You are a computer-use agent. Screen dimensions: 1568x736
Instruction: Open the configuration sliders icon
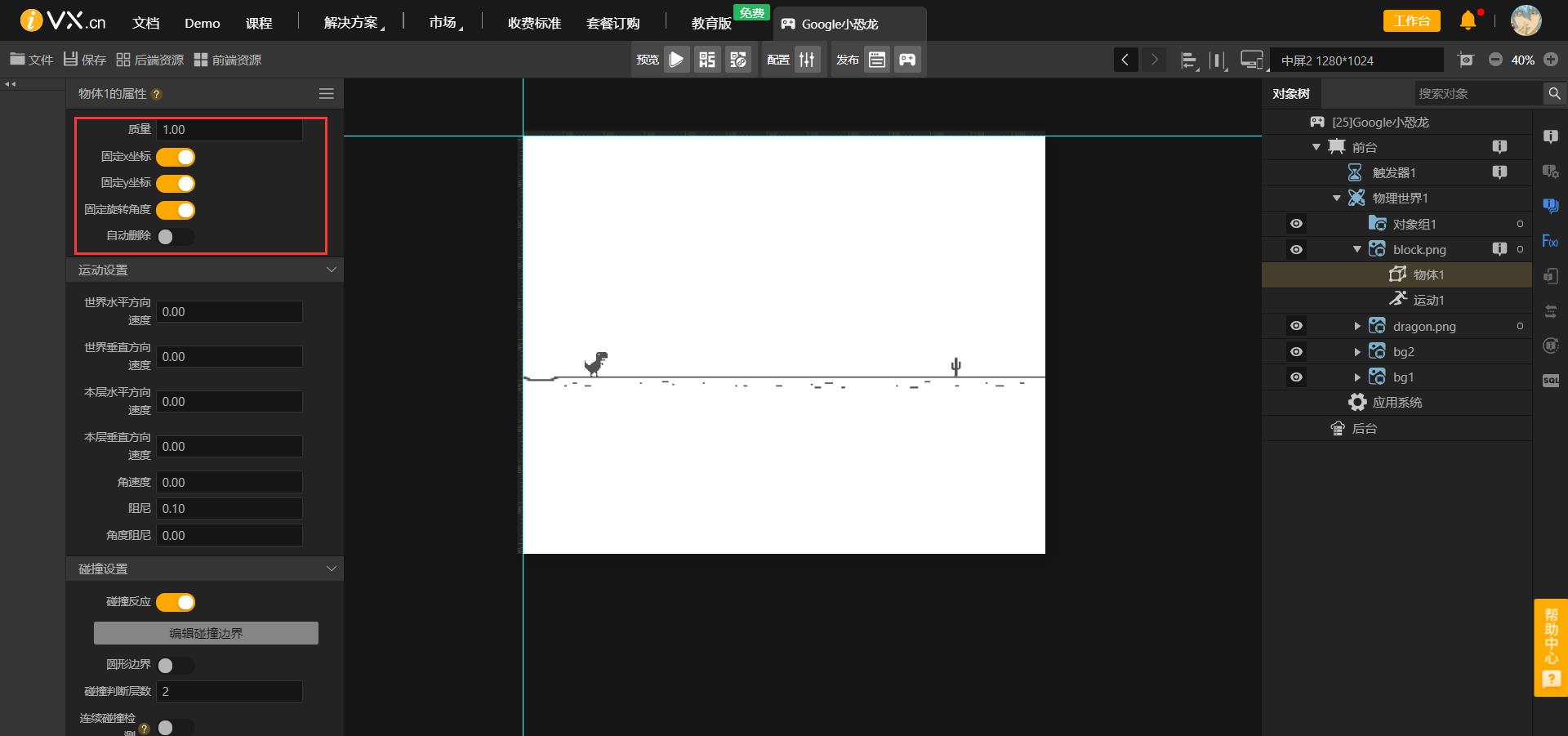tap(807, 60)
